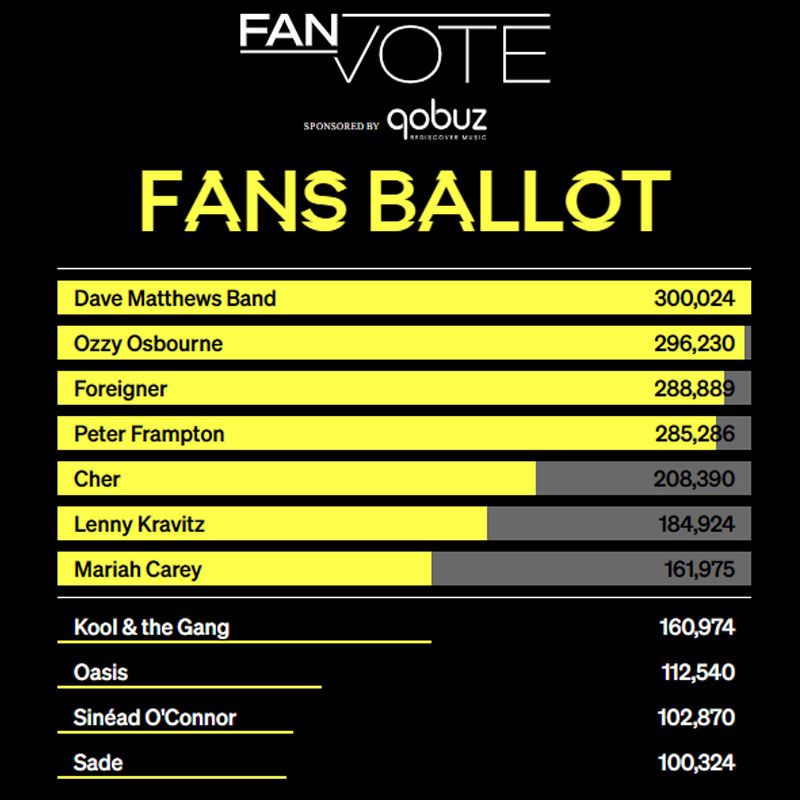Image resolution: width=800 pixels, height=800 pixels.
Task: Select the Sinéad O'Connor entry
Action: 155,718
